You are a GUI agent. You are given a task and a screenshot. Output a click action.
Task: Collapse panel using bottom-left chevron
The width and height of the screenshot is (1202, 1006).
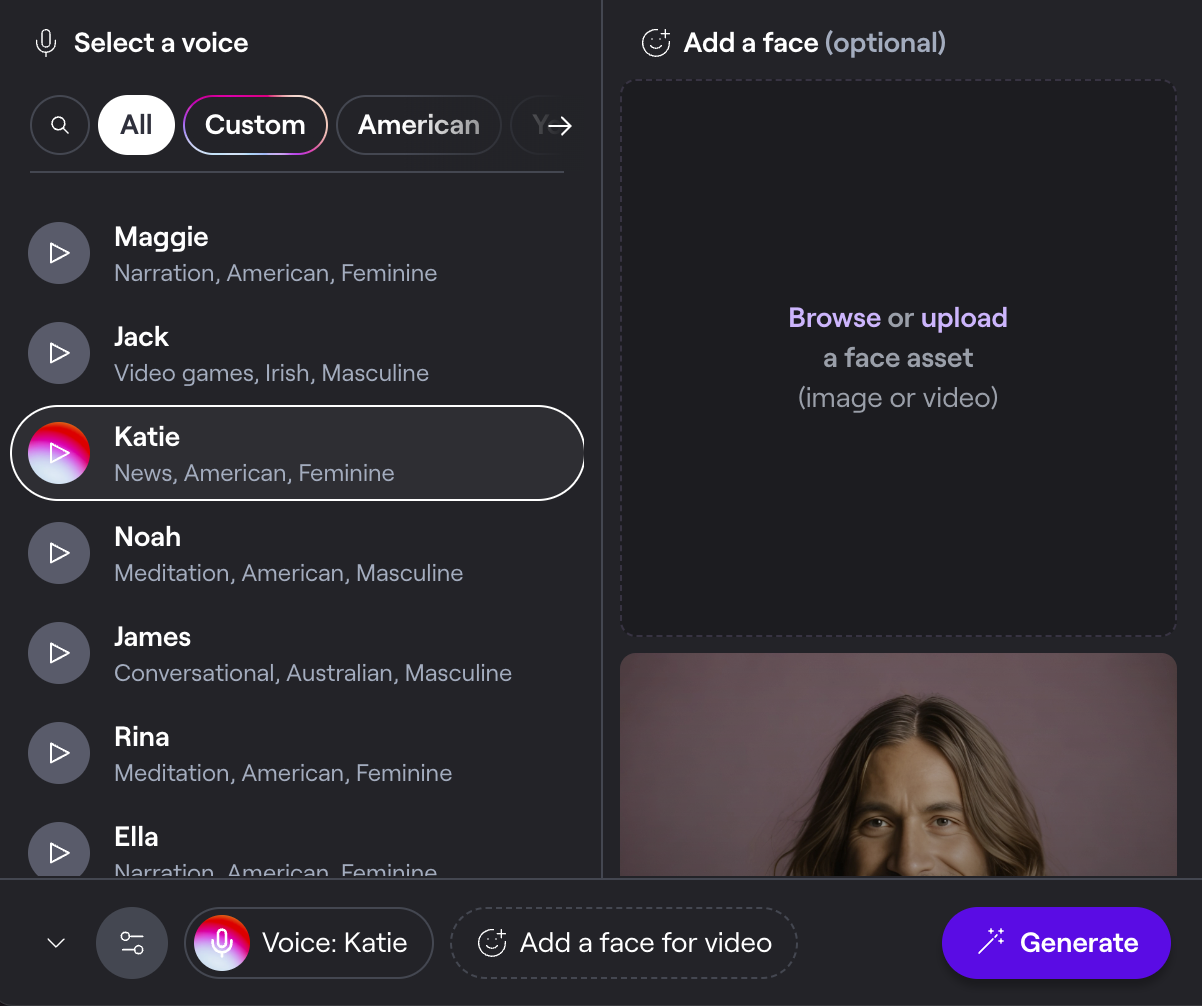pos(57,943)
